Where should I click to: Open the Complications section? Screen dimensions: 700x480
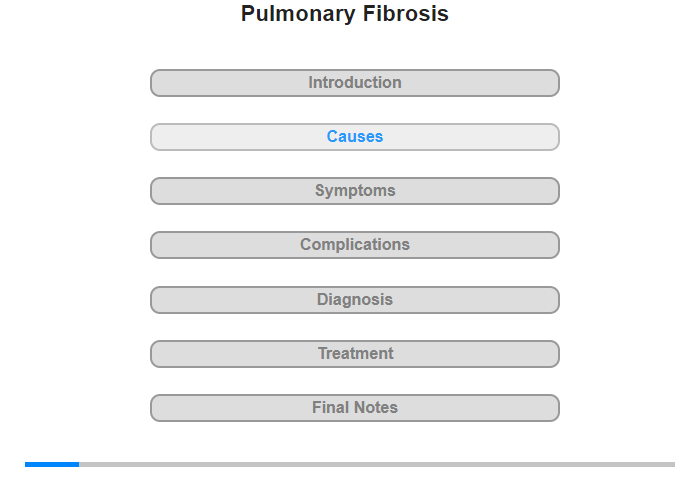pos(355,245)
